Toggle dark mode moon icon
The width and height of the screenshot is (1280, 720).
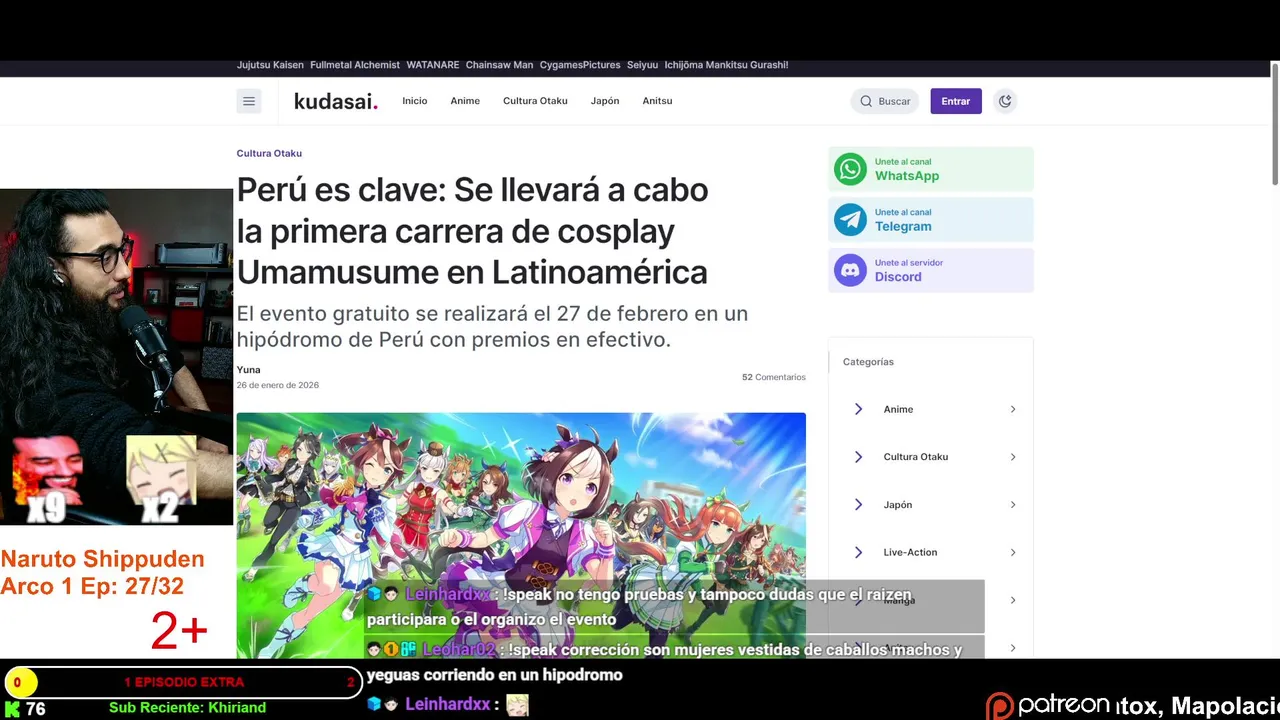[x=1005, y=101]
